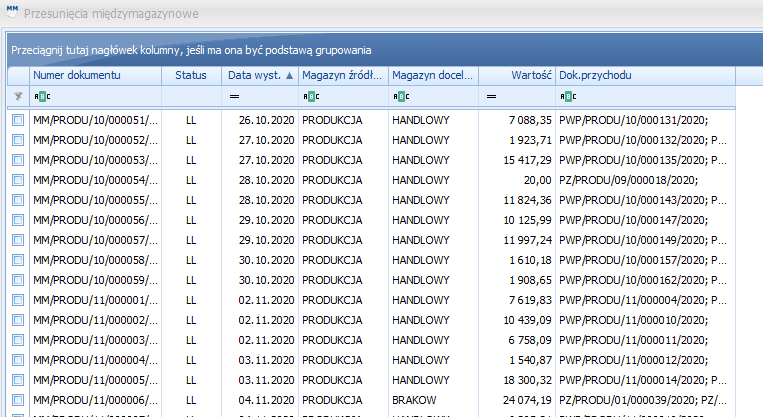Screen dimensions: 763x417
Task: Tick checkbox of row MM/PRODU/11/000001
Action: pos(18,300)
